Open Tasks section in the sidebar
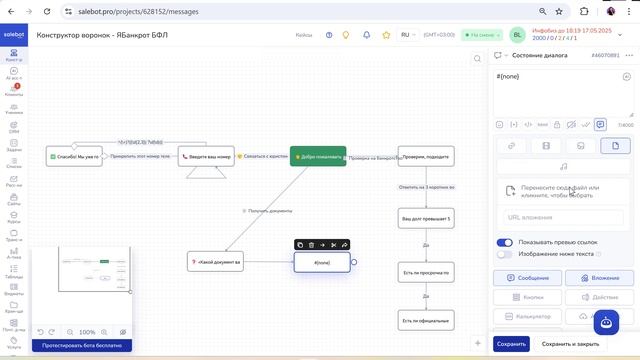The image size is (640, 360). point(14,145)
